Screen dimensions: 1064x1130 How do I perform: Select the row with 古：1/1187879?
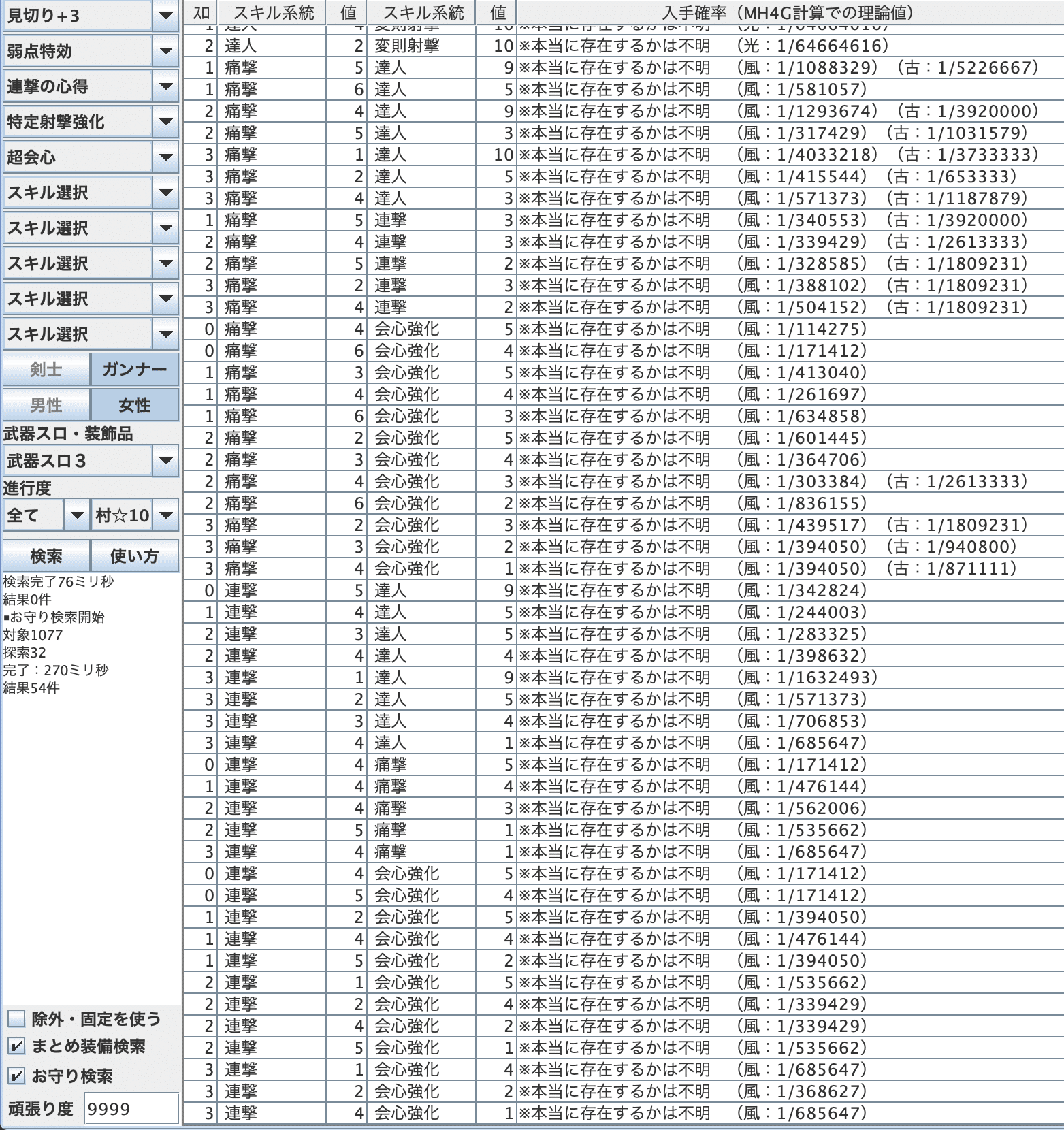(x=623, y=198)
